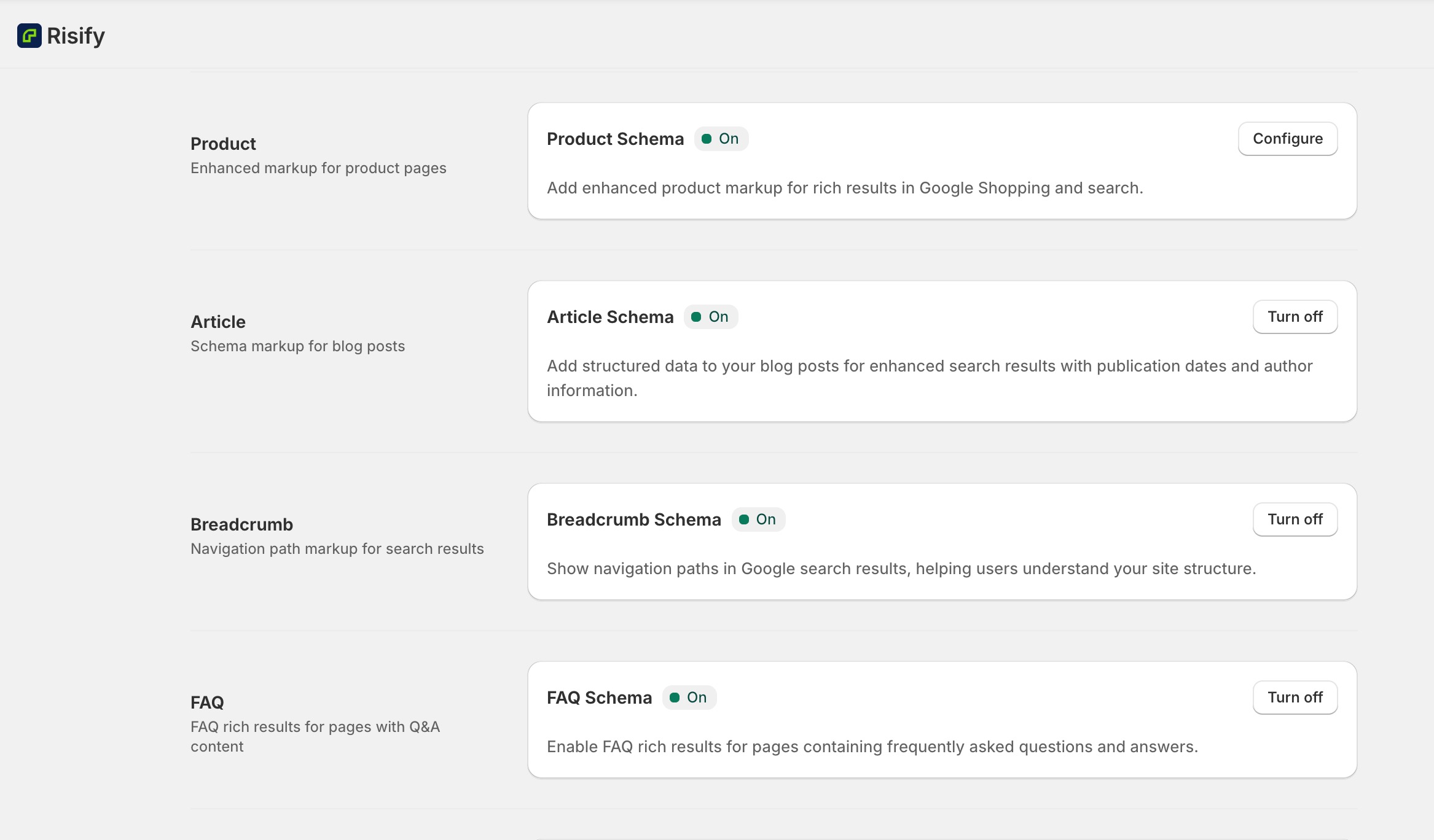Image resolution: width=1434 pixels, height=840 pixels.
Task: Toggle the On badge next to FAQ Schema
Action: click(x=689, y=697)
